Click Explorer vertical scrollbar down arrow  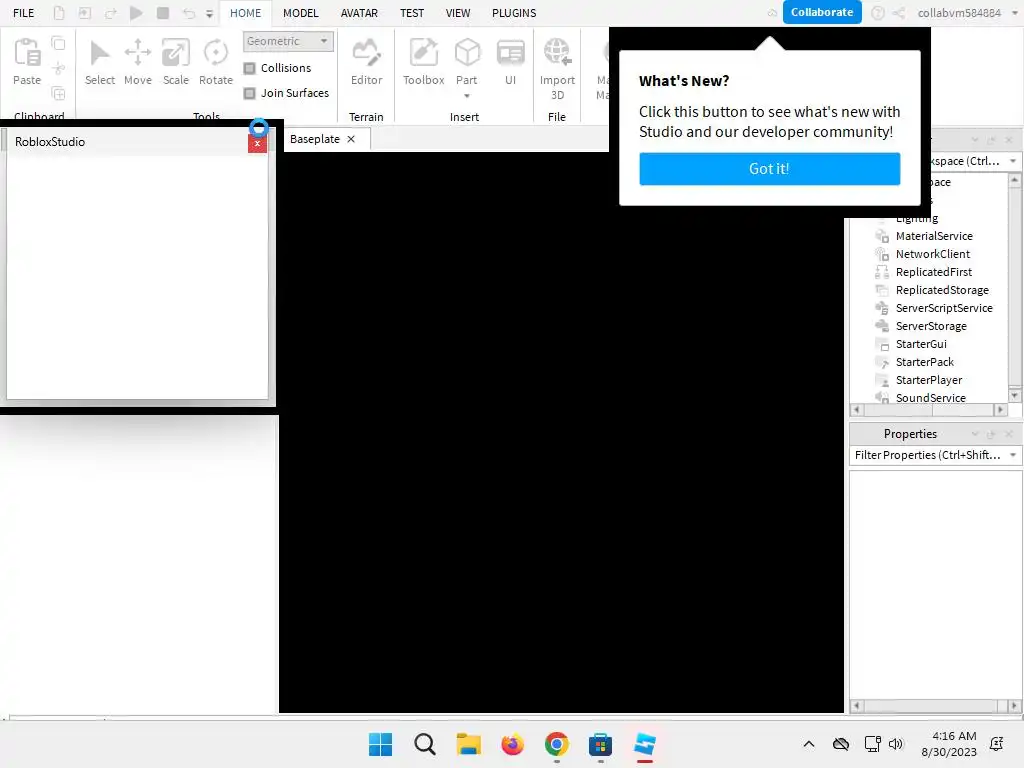click(x=1014, y=395)
